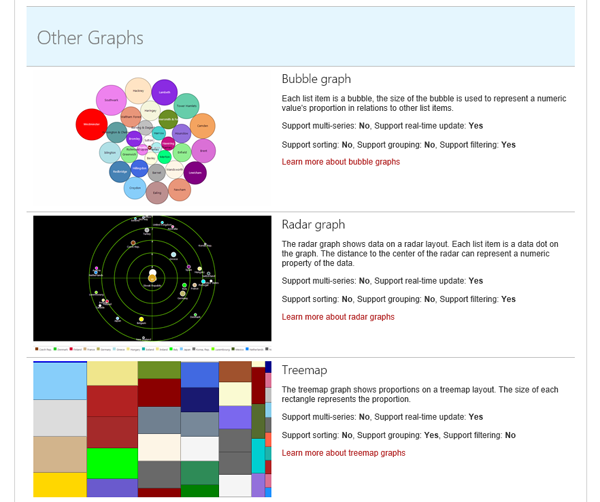
Task: Click the dark purple Lewisham bubble
Action: (196, 173)
